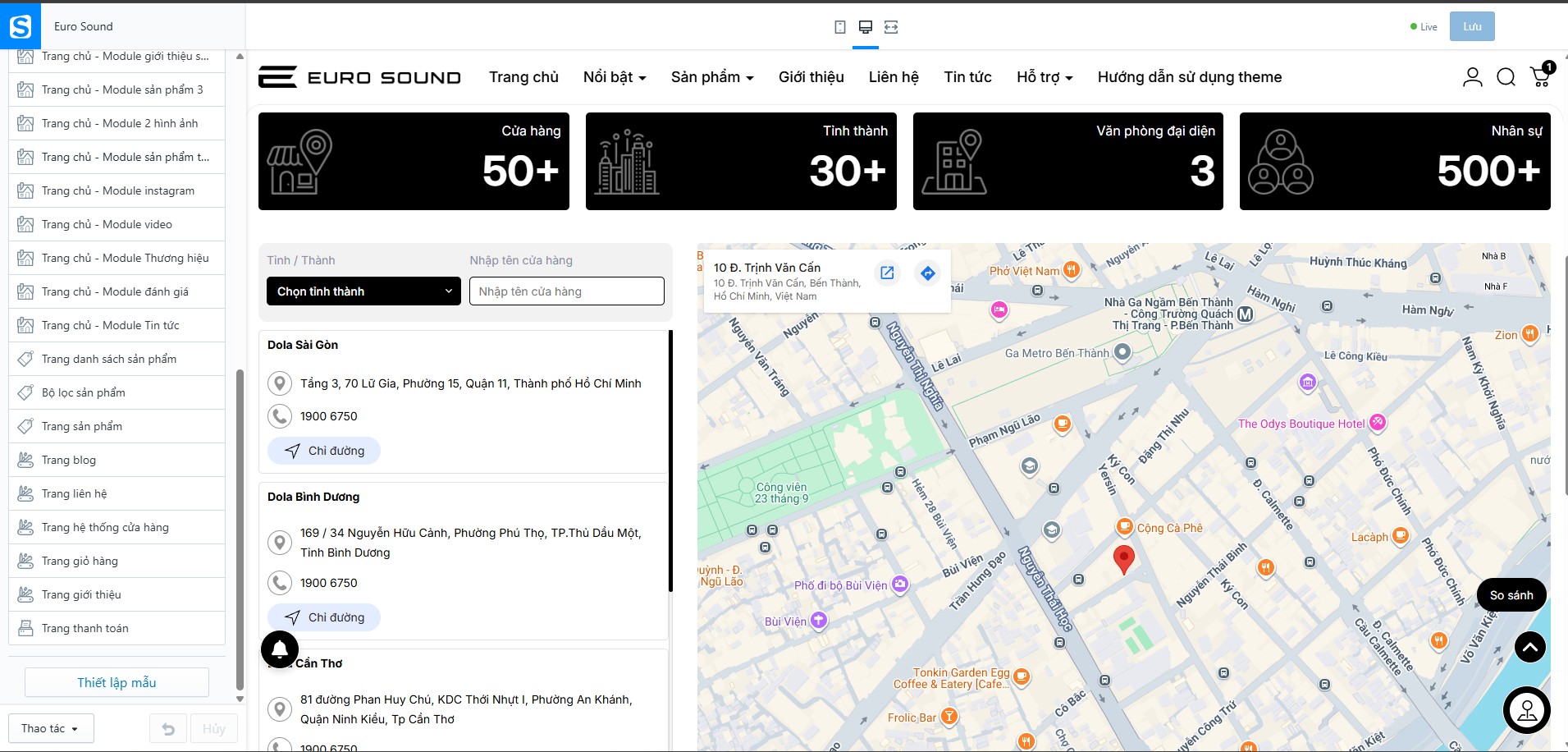Switch to desktop preview icon

865,27
